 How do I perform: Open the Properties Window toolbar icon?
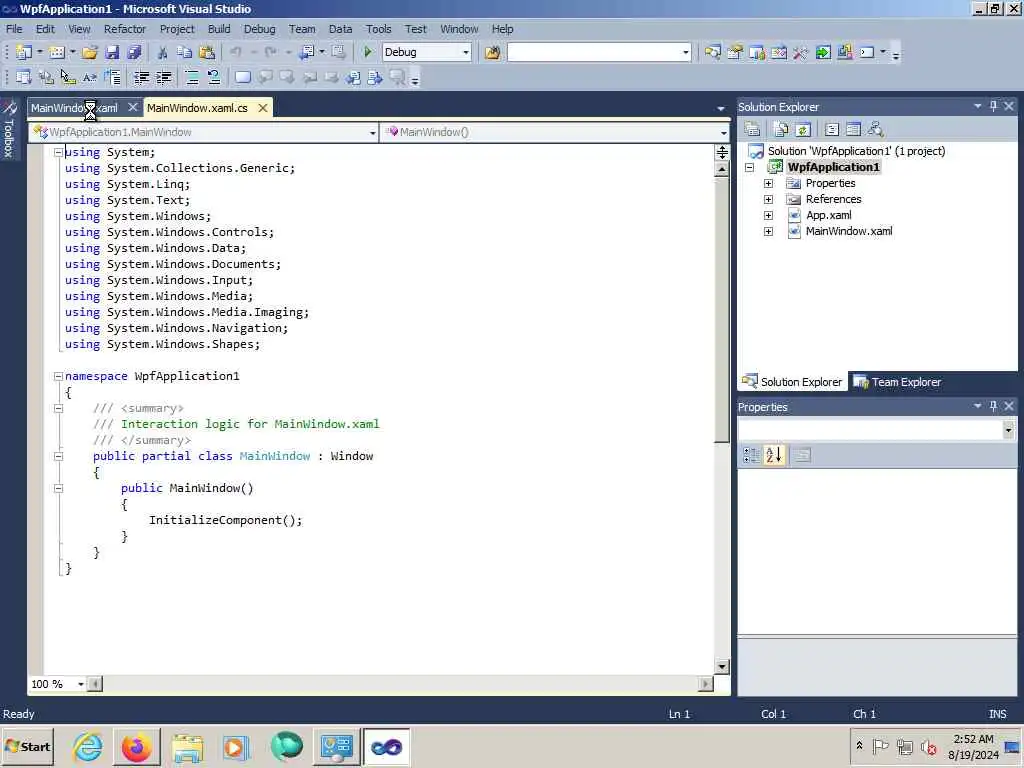point(735,52)
